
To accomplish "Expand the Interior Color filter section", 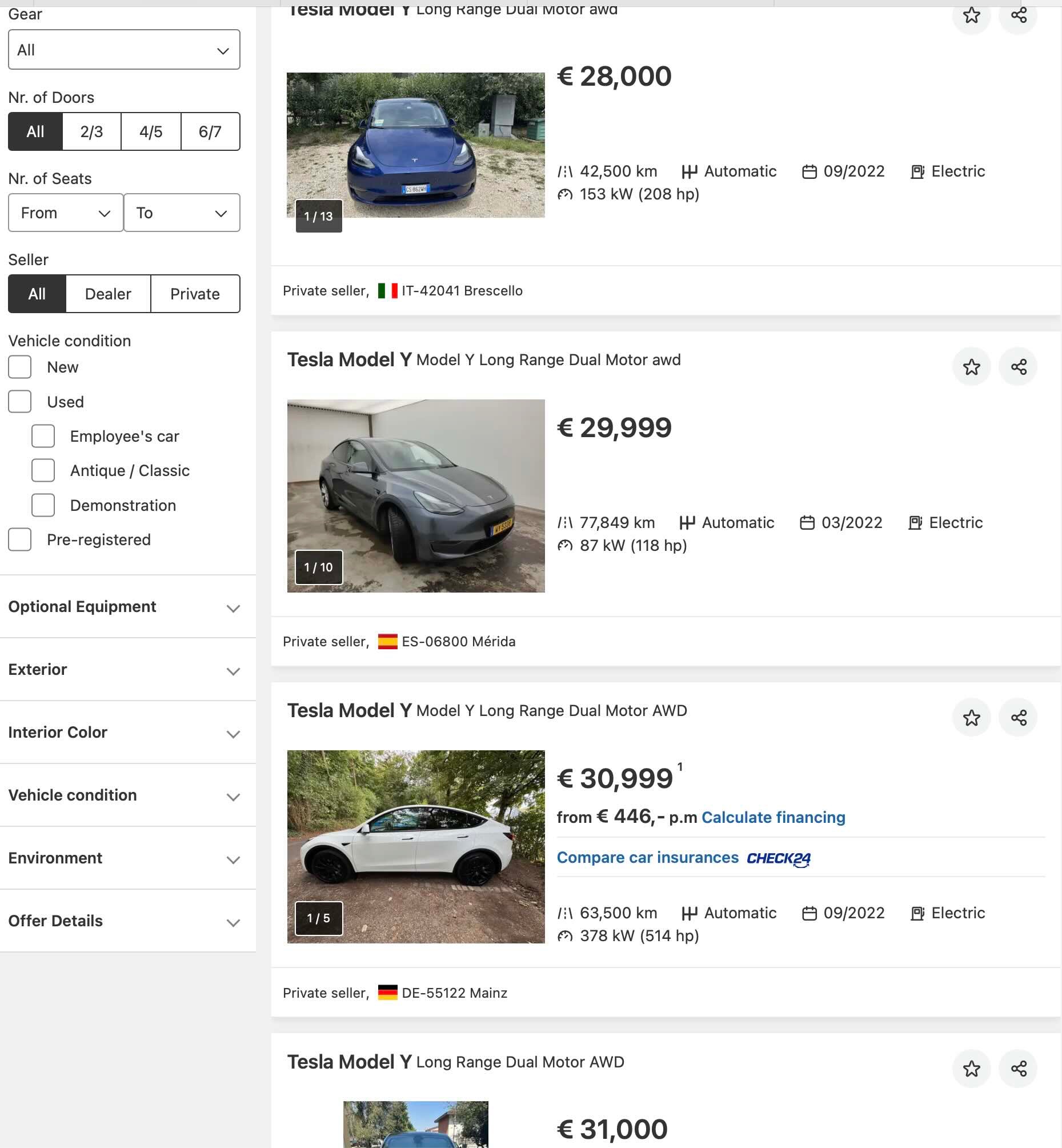I will click(x=123, y=733).
